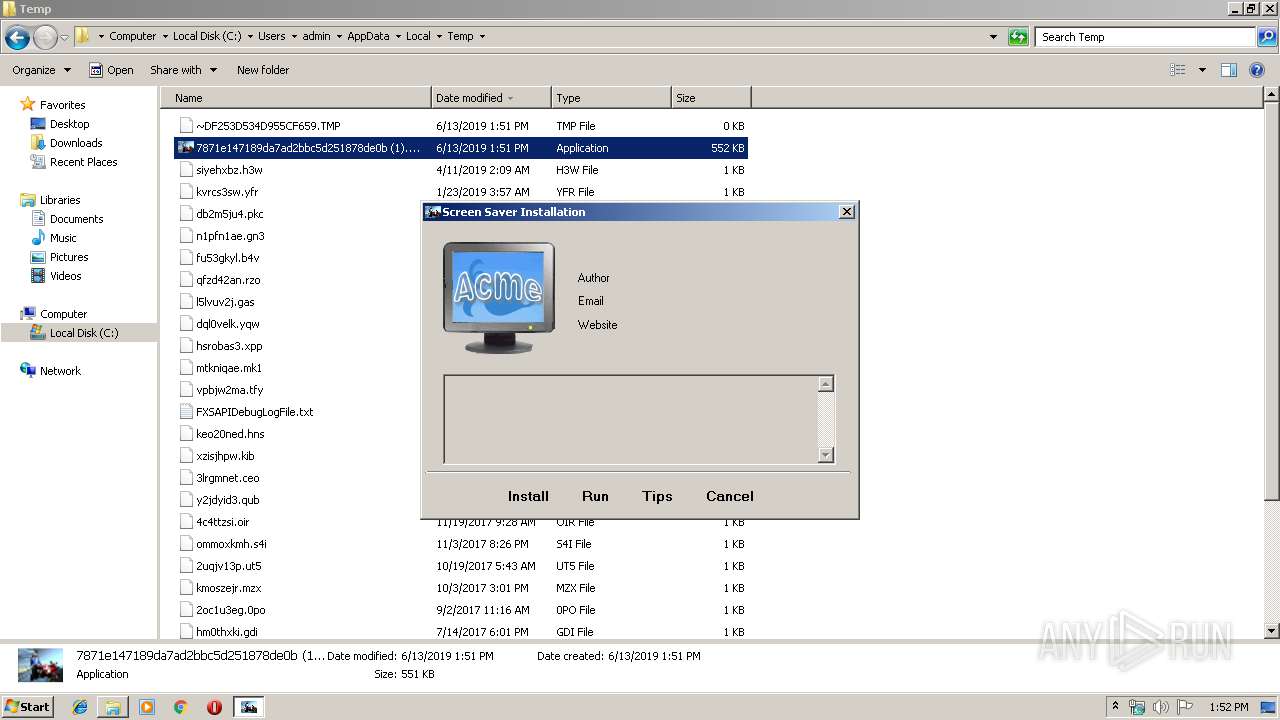Screen dimensions: 1280x720
Task: Change the view with the views icon
Action: (1178, 70)
